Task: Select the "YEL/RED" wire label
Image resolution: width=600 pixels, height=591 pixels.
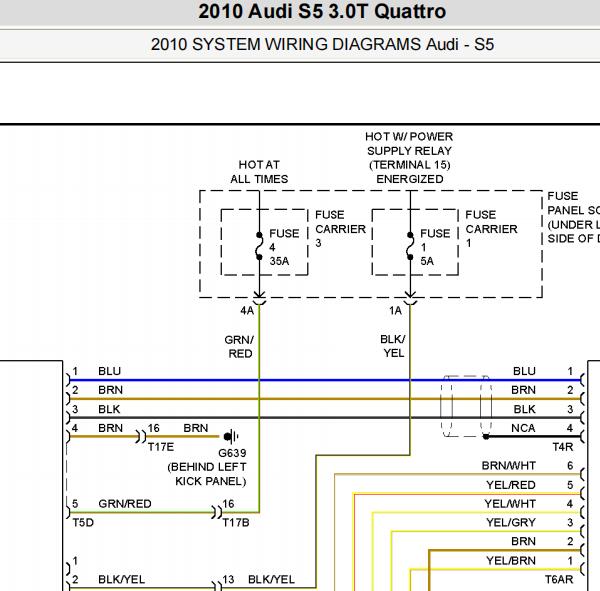Action: pos(511,485)
